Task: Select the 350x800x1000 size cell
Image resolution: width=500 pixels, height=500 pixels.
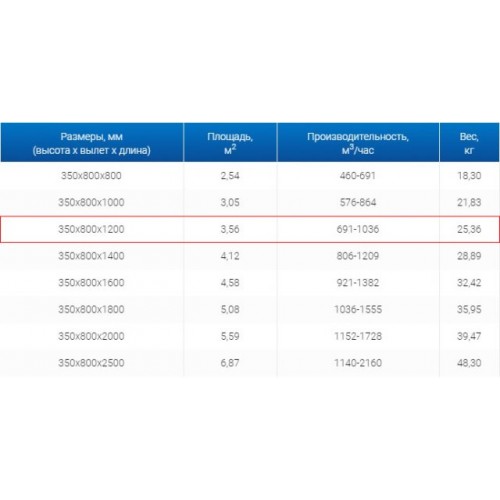Action: pyautogui.click(x=91, y=202)
